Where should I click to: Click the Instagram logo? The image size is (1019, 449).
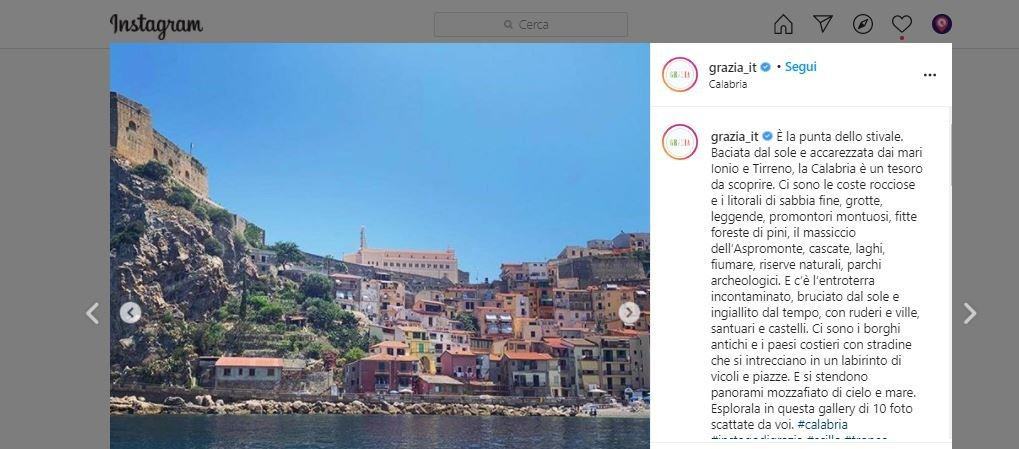[156, 25]
